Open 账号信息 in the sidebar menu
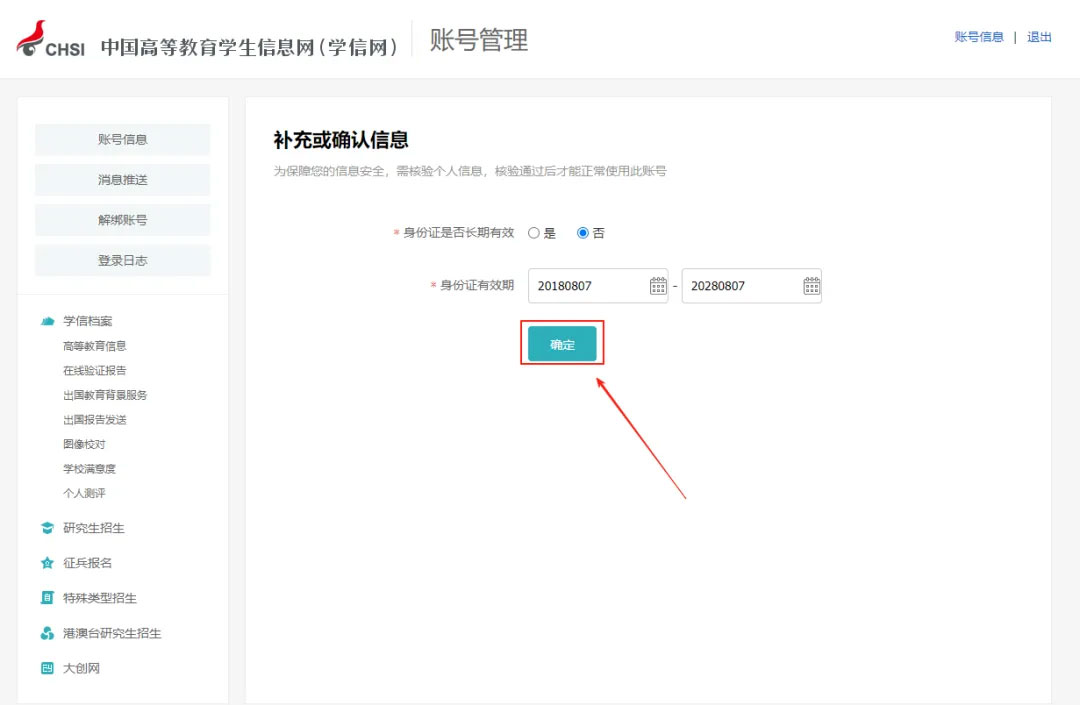Image resolution: width=1080 pixels, height=705 pixels. [123, 140]
